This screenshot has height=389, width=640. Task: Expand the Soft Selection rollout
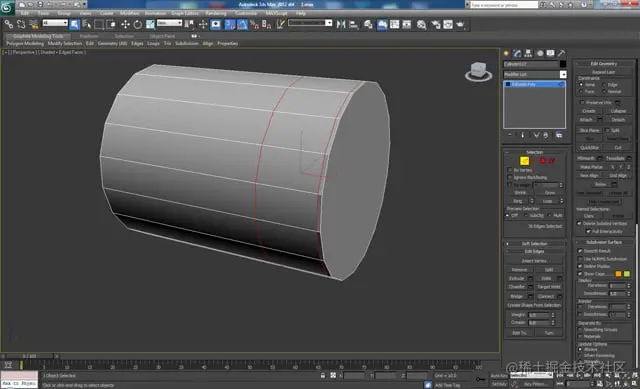pos(534,244)
